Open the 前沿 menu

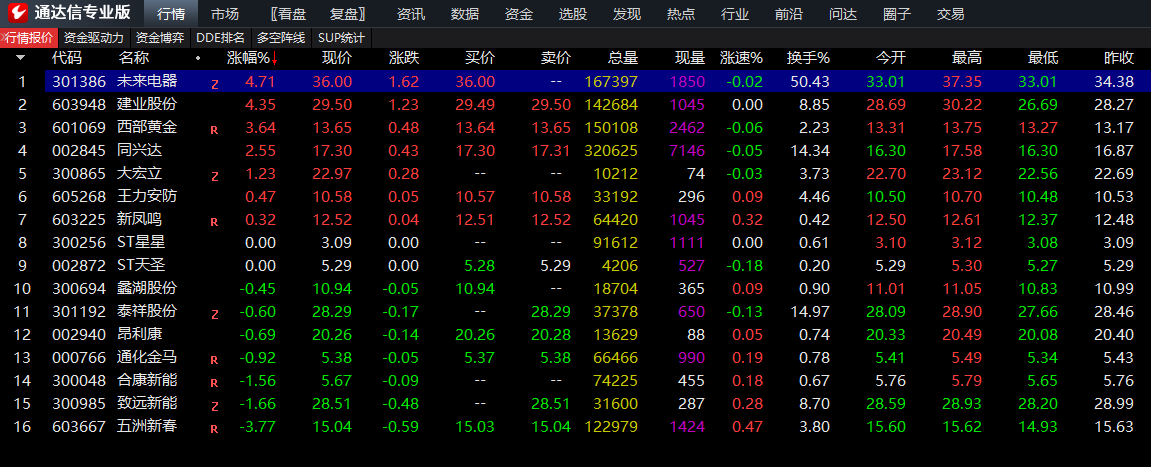coord(789,14)
